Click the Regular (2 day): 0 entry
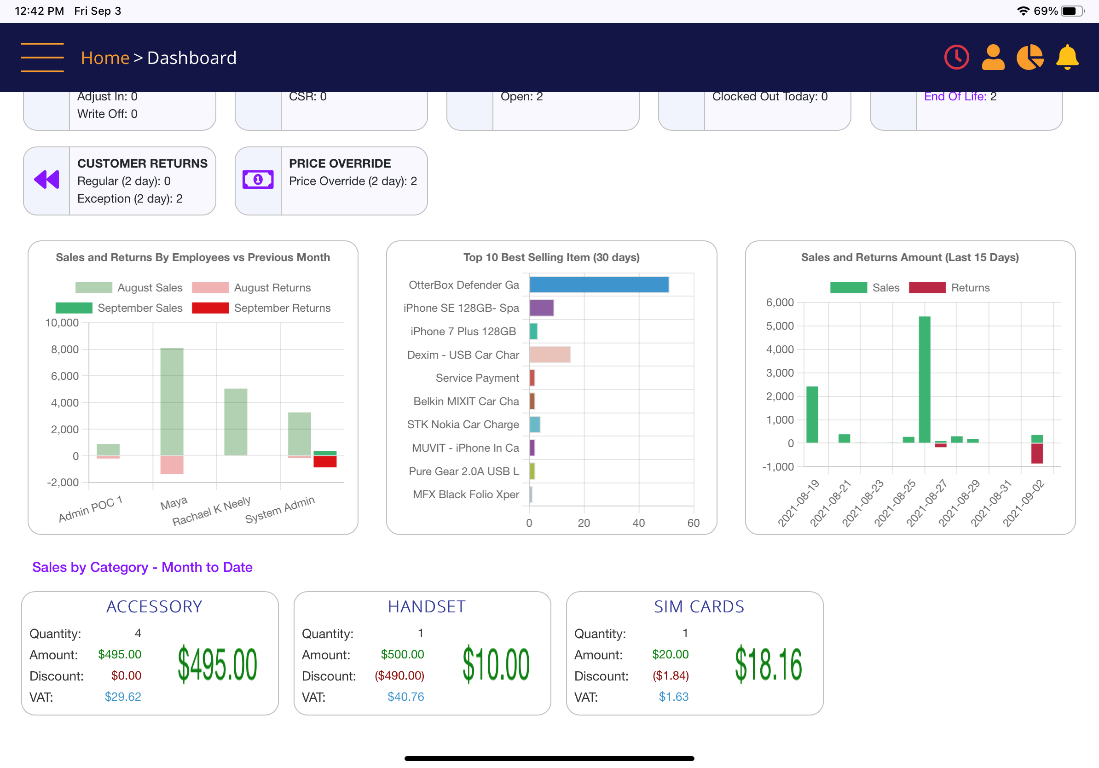 124,181
